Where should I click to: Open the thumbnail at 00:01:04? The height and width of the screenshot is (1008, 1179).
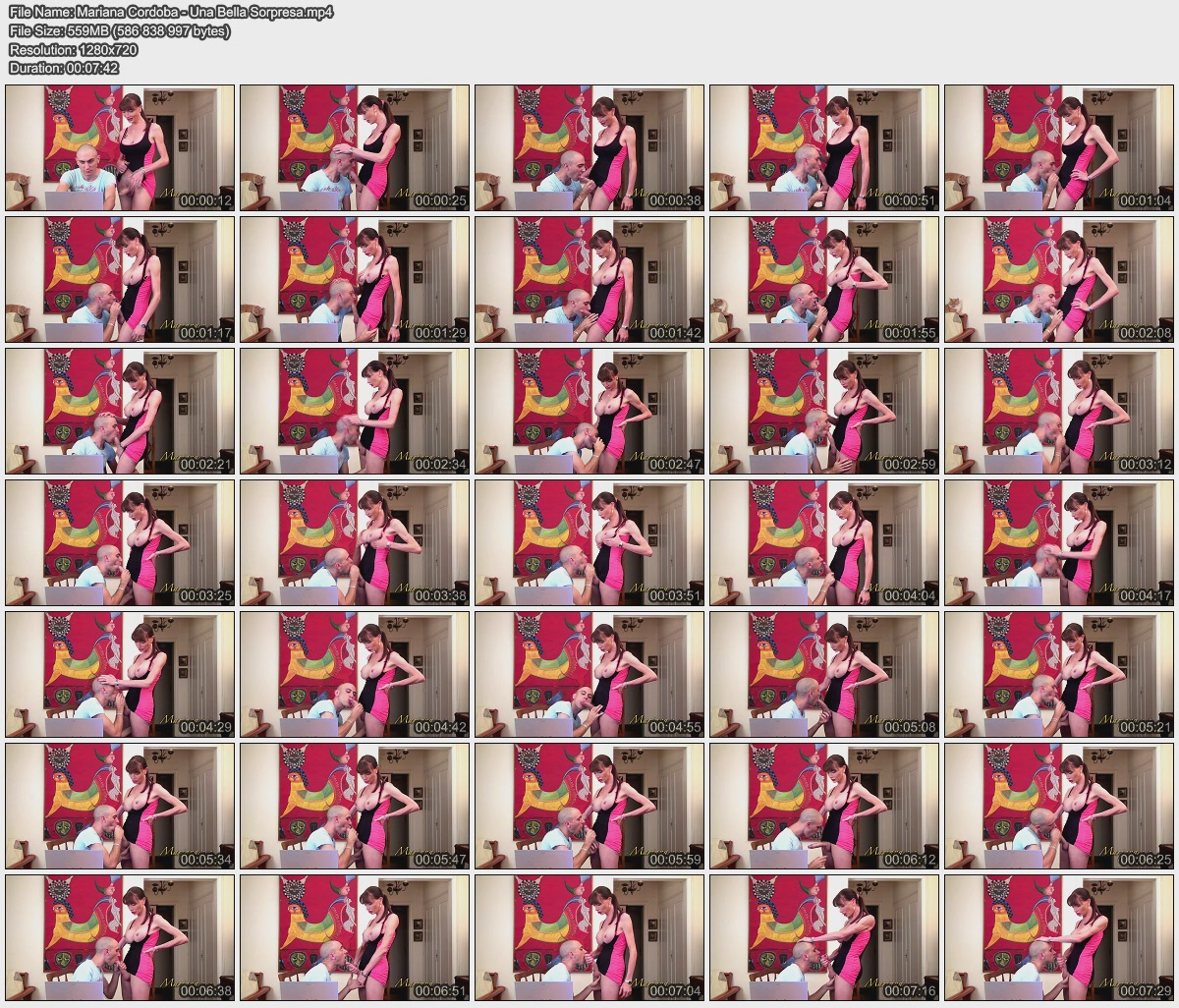(x=1059, y=147)
